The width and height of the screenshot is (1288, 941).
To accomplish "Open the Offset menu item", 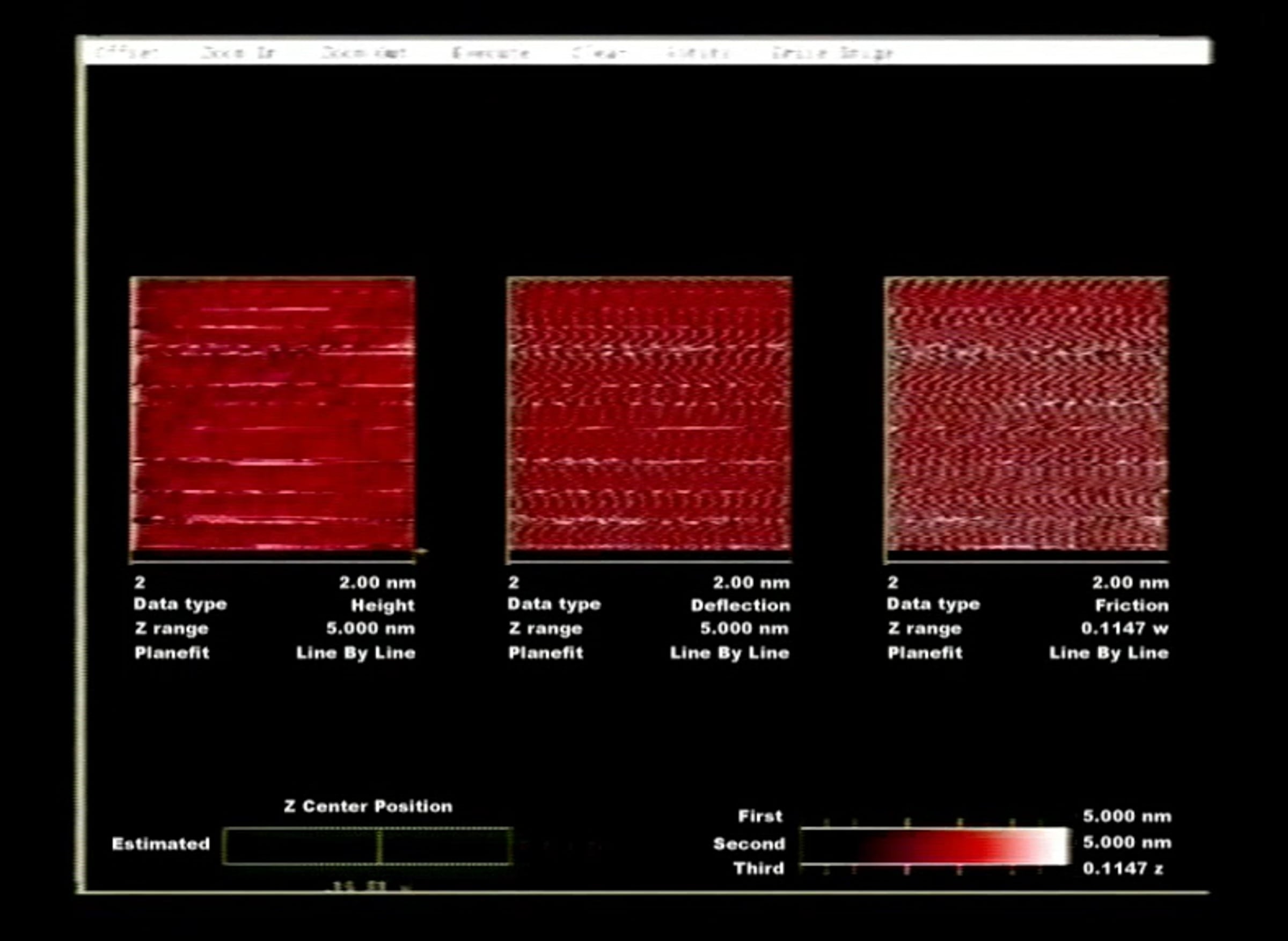I will 127,53.
